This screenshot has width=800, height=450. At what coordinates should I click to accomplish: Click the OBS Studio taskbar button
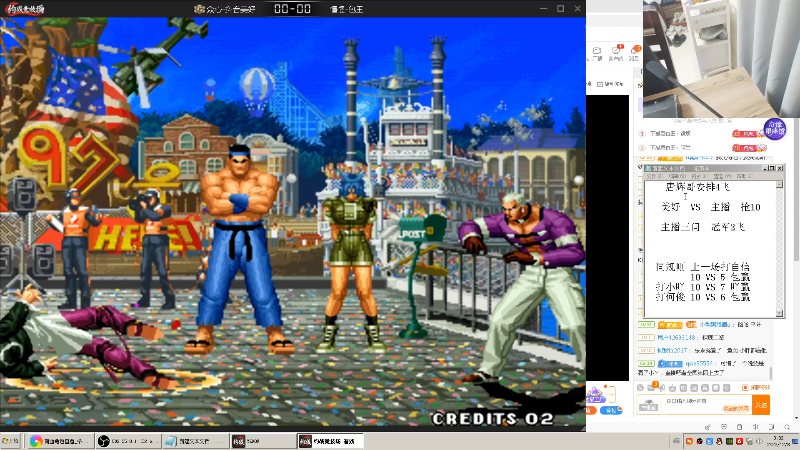[x=129, y=441]
